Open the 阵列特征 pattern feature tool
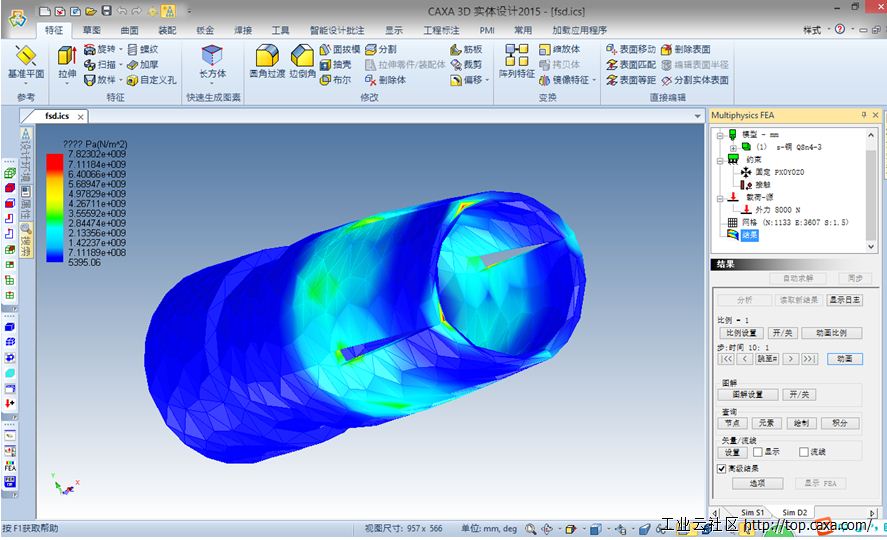887x540 pixels. [516, 55]
